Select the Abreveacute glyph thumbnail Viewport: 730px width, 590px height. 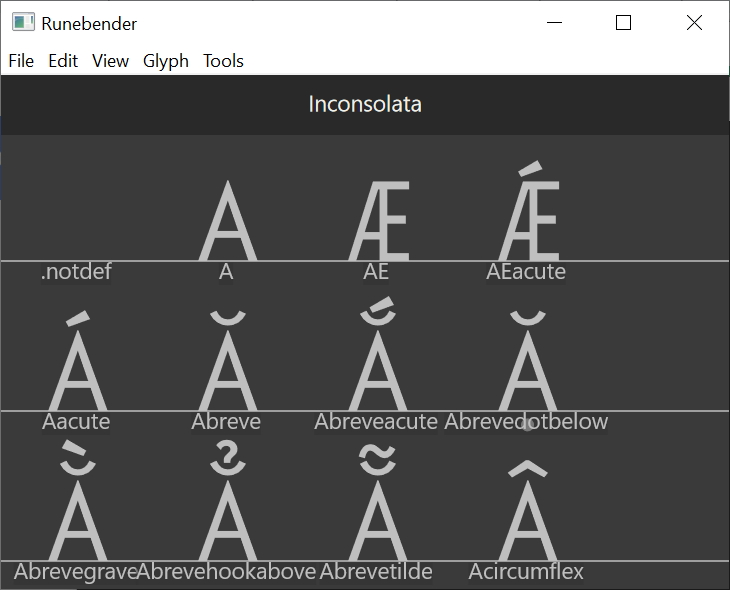[377, 365]
